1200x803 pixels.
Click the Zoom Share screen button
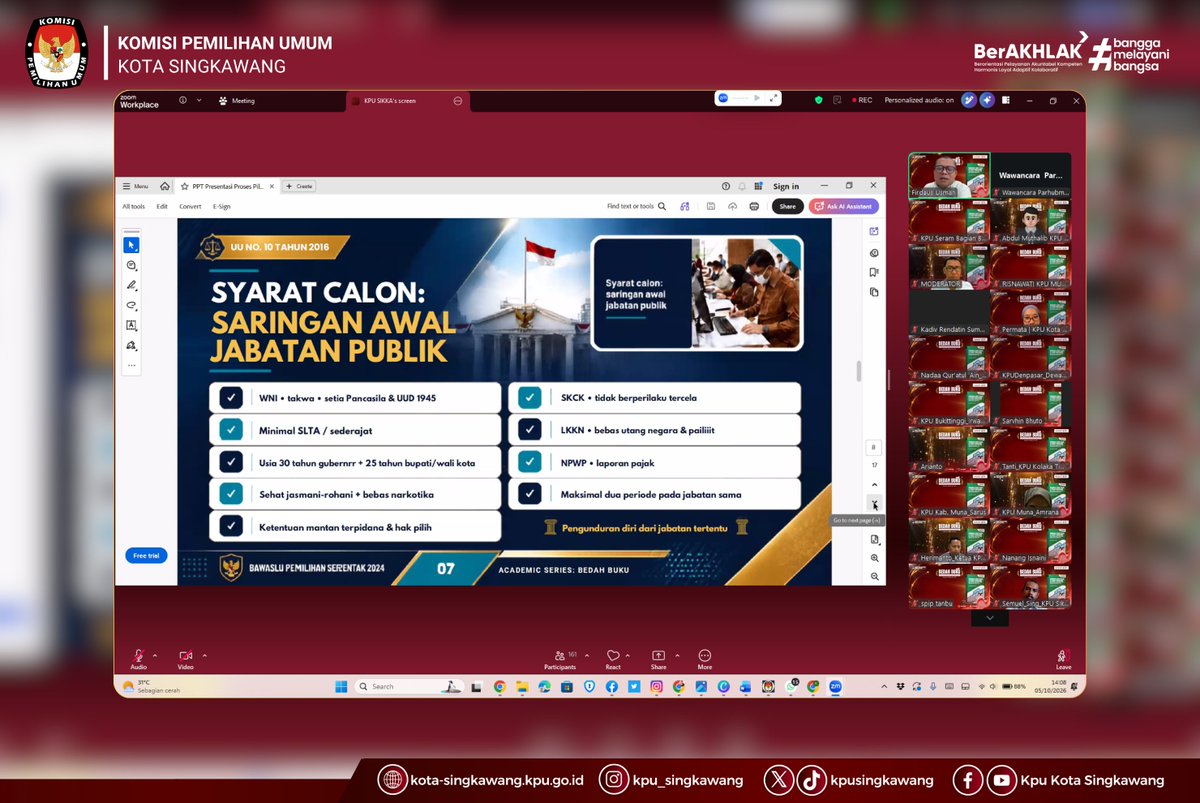click(658, 659)
